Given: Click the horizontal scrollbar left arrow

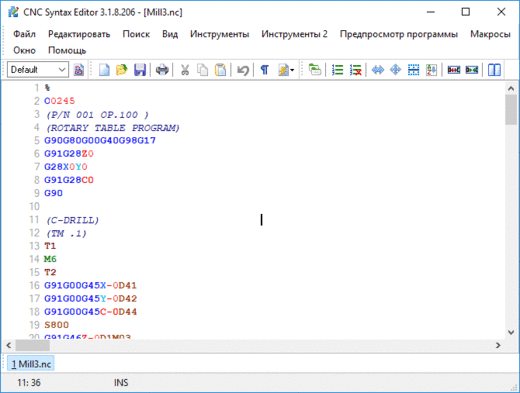Looking at the screenshot, I should [9, 345].
